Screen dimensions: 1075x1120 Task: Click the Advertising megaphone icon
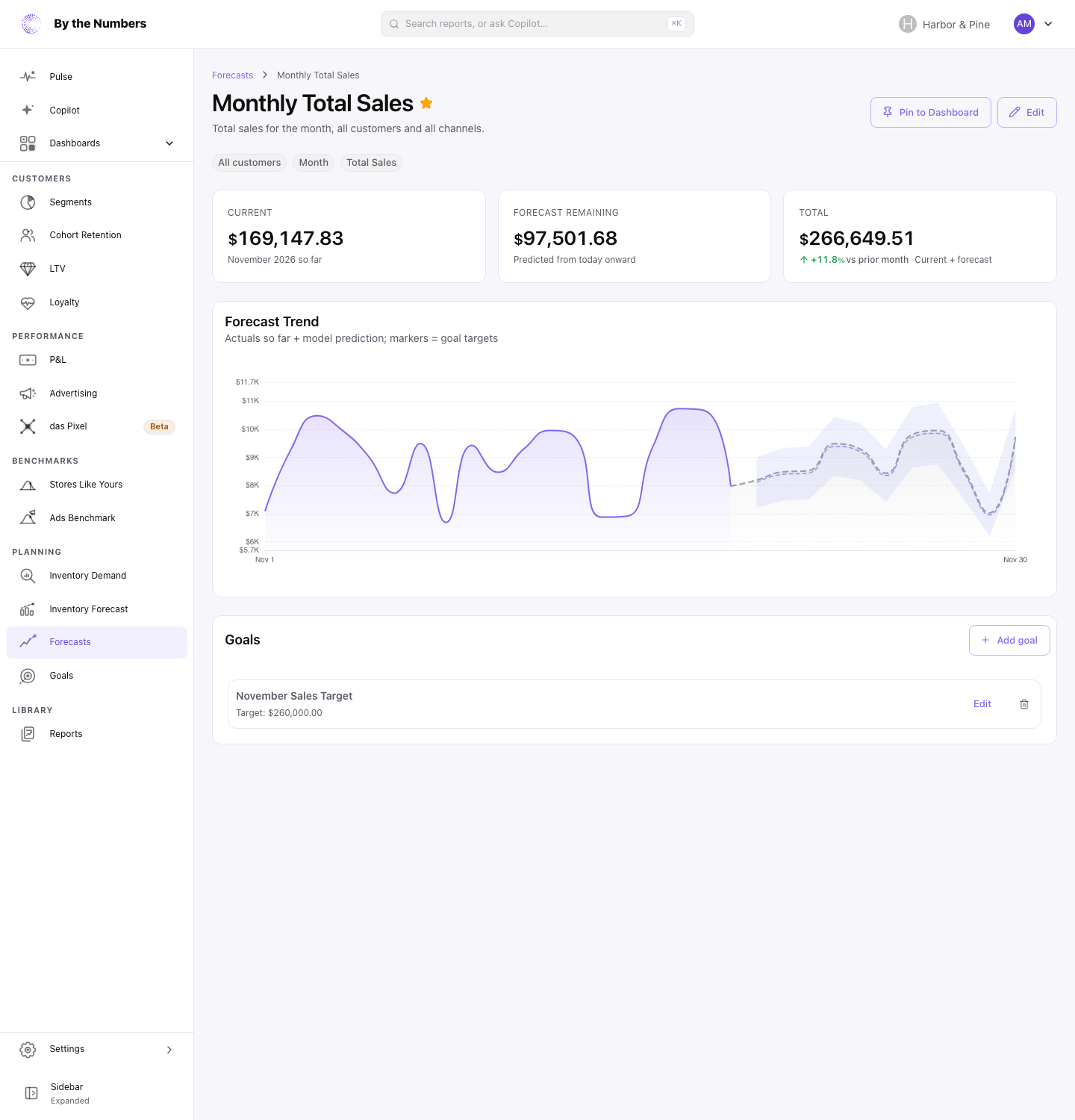tap(28, 393)
